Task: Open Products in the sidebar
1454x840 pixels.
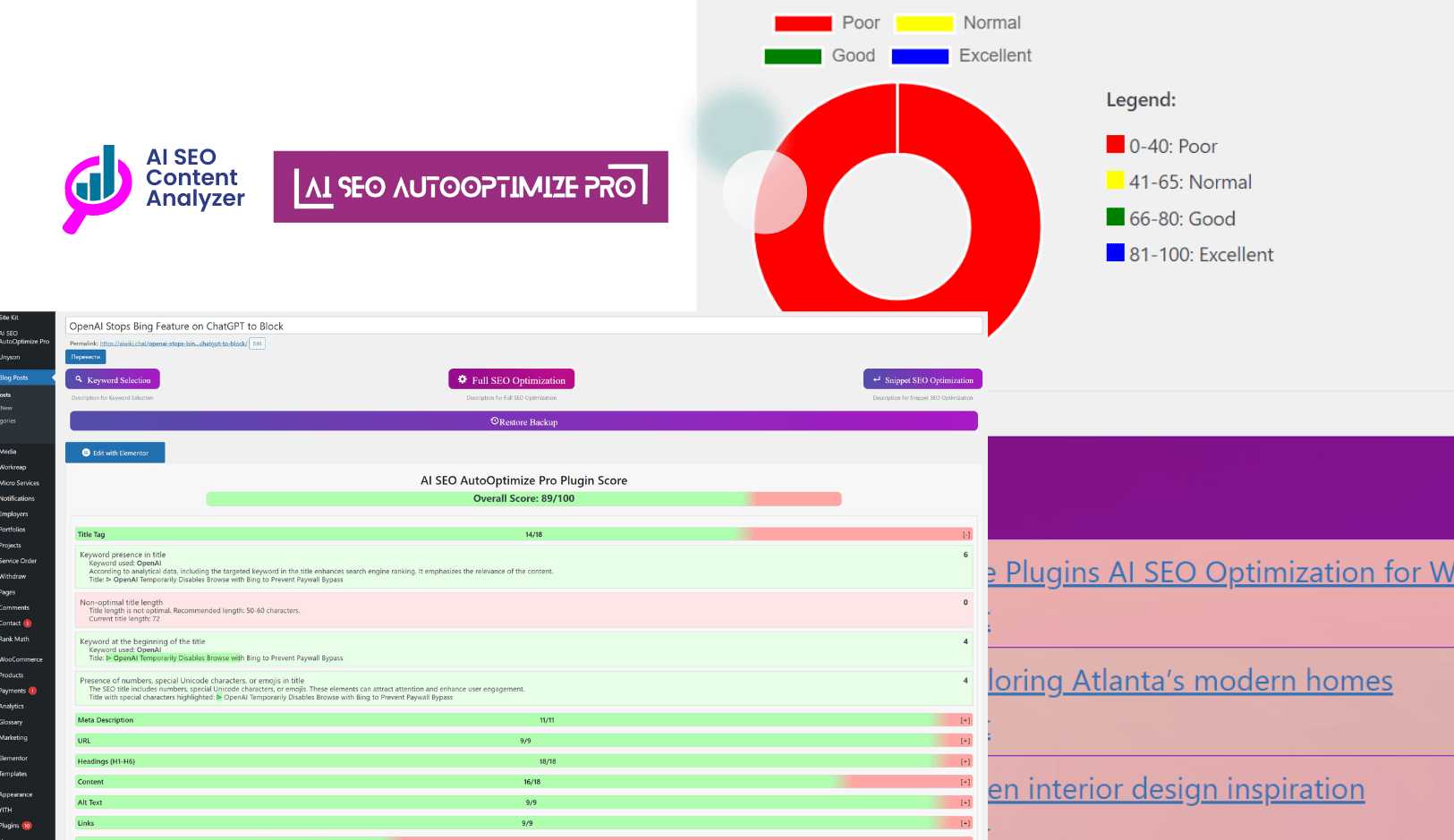Action: [12, 675]
